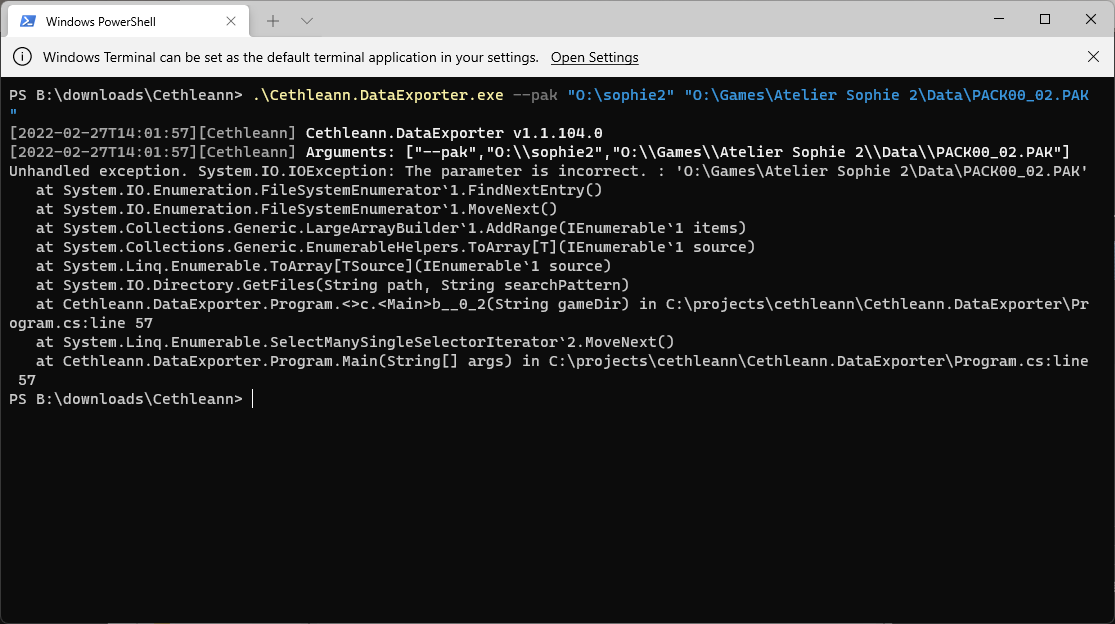This screenshot has width=1115, height=624.
Task: Close the Windows Terminal window
Action: (1091, 19)
